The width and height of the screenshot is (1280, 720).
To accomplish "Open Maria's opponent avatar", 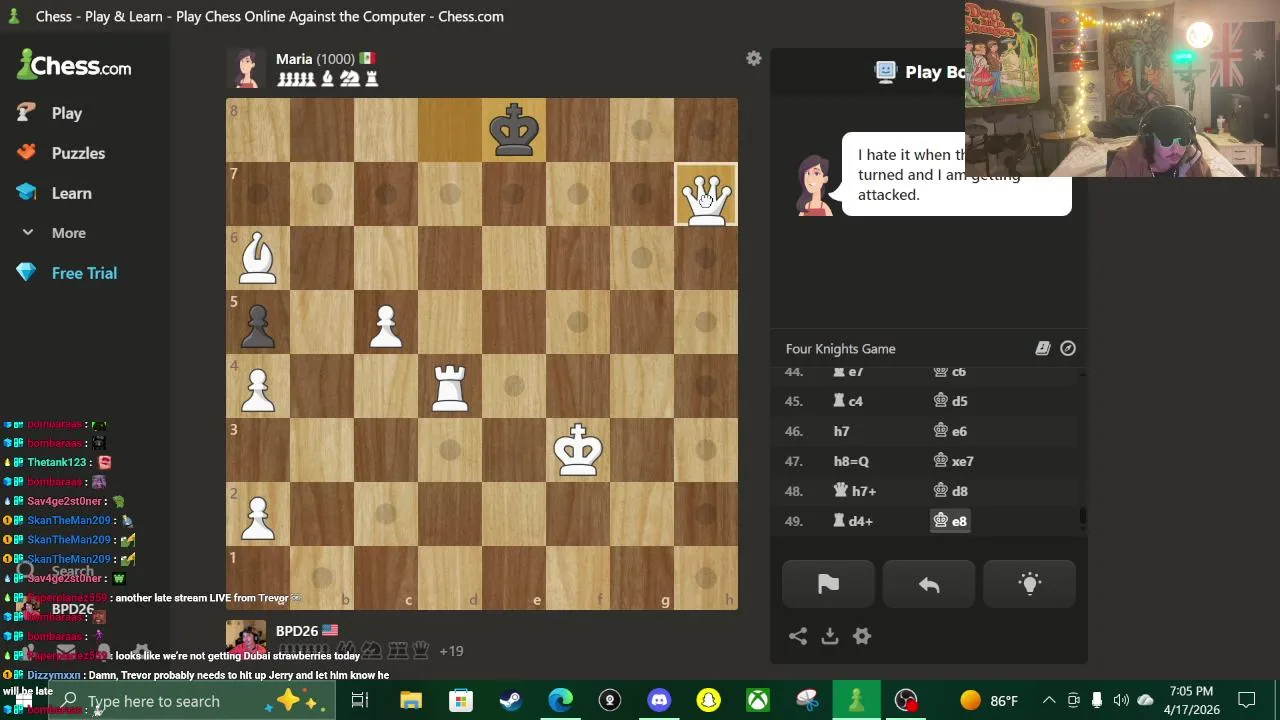I will [x=246, y=68].
